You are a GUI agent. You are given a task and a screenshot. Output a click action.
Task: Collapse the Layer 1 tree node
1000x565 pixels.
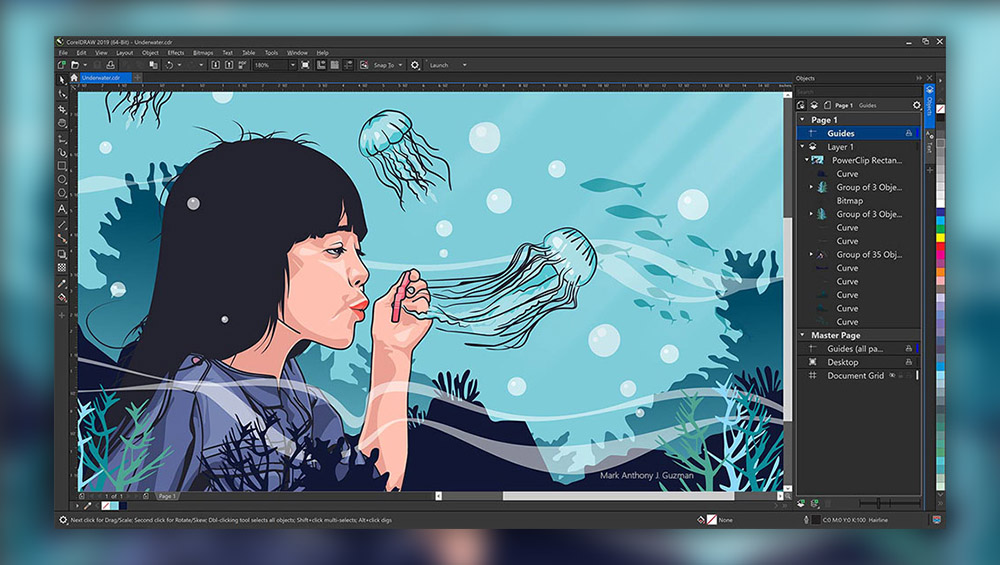802,147
